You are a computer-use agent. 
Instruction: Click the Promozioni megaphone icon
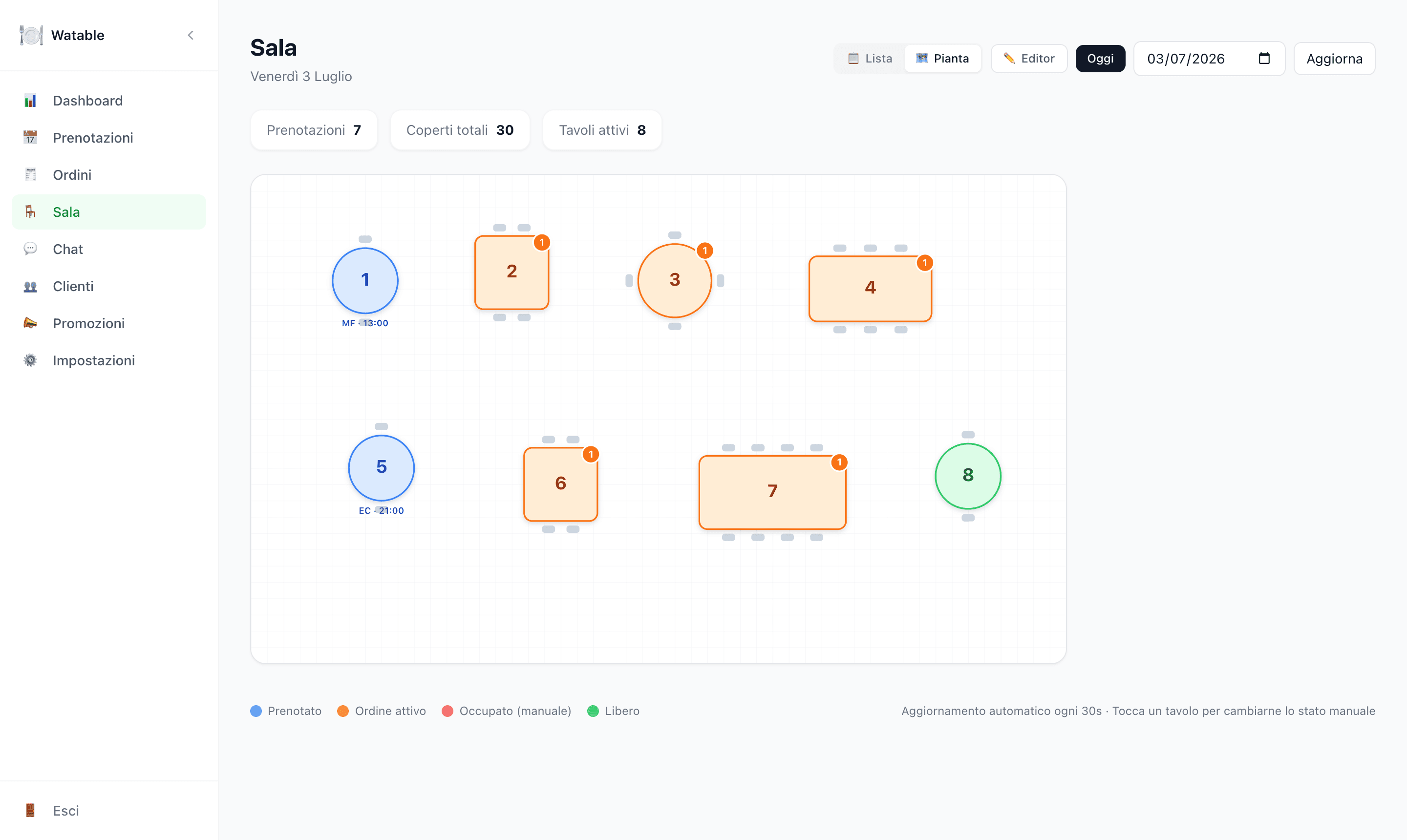(x=30, y=323)
